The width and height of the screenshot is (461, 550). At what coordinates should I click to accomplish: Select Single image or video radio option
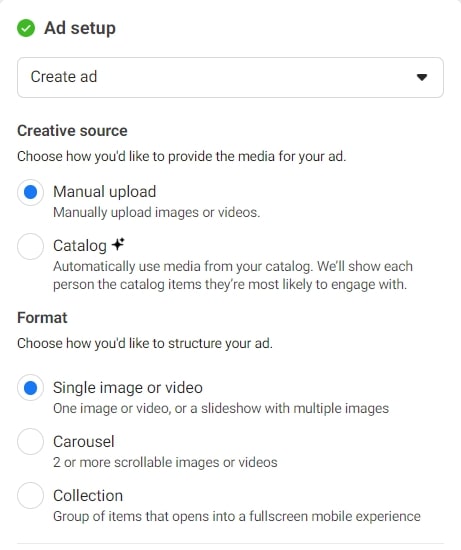tap(31, 388)
